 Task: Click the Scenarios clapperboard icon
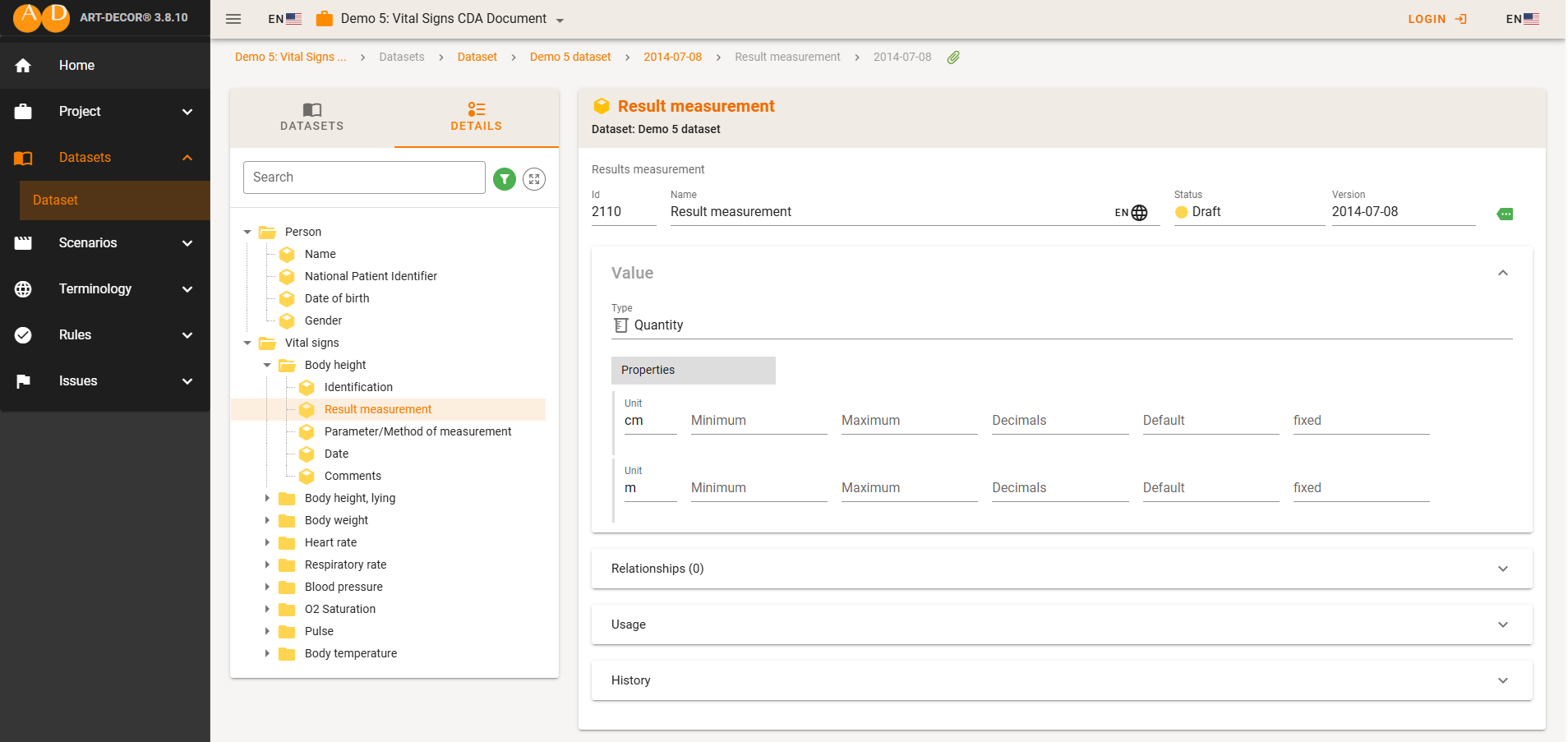[23, 242]
